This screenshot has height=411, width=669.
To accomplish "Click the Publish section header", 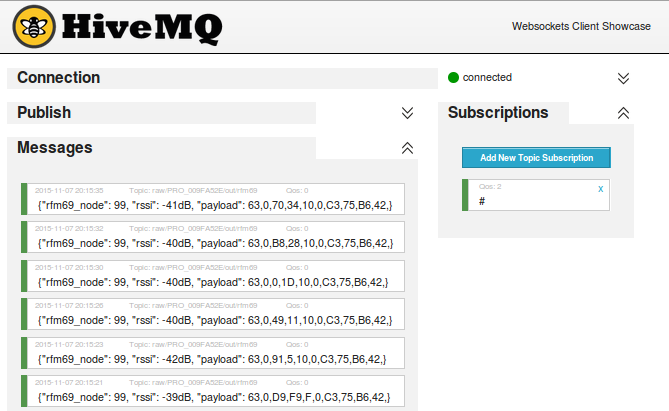I will [44, 113].
